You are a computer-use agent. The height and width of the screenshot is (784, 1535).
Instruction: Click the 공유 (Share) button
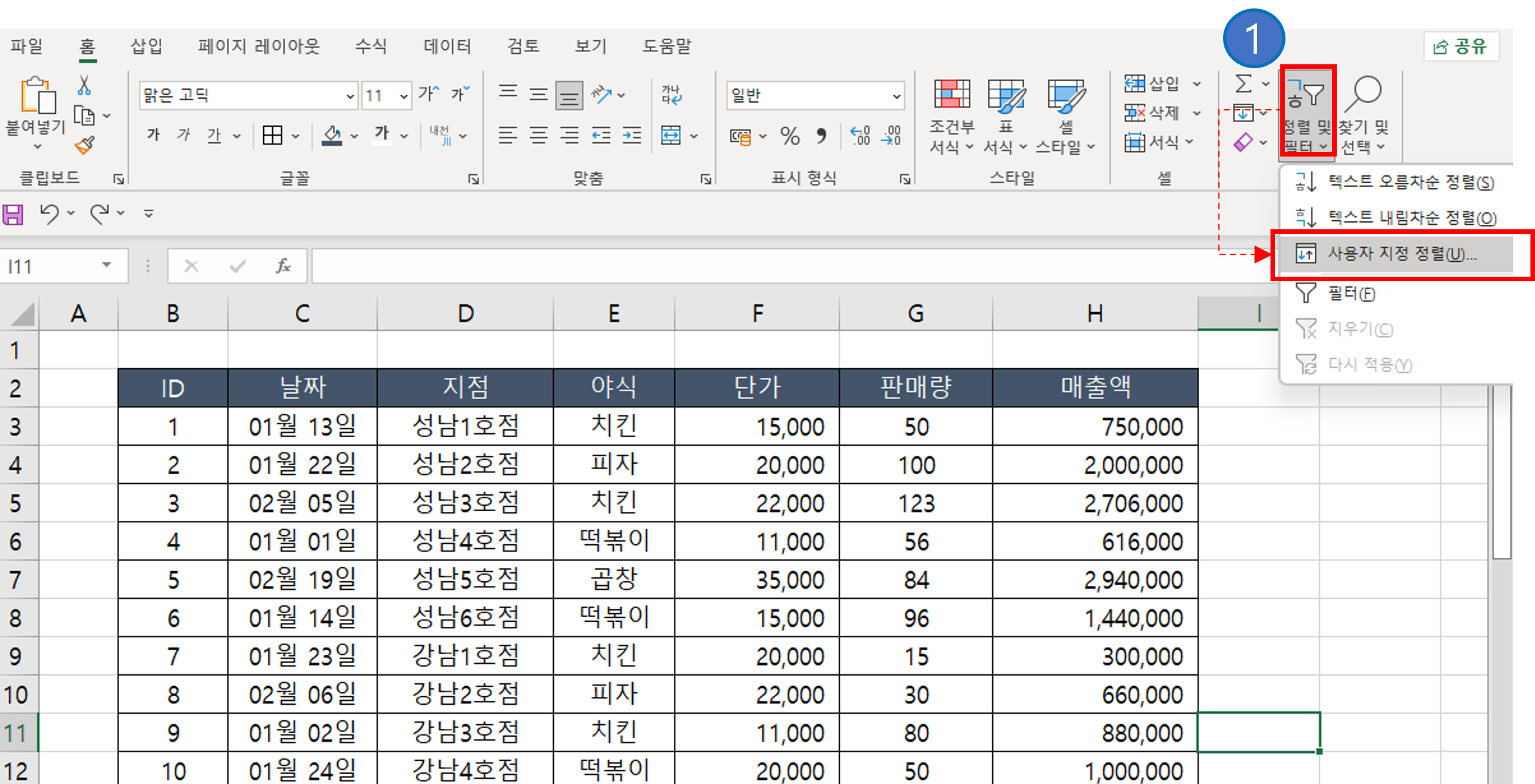[x=1461, y=46]
